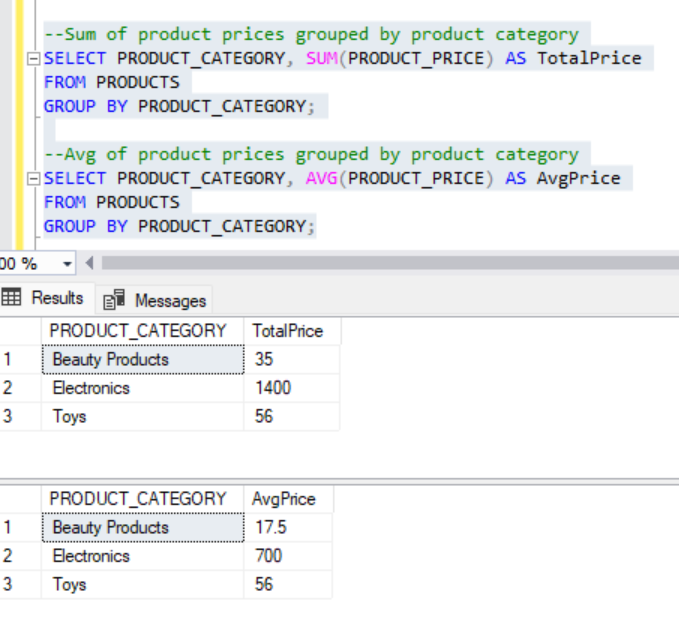The width and height of the screenshot is (679, 625).
Task: Collapse the AVG query code block
Action: coord(35,179)
